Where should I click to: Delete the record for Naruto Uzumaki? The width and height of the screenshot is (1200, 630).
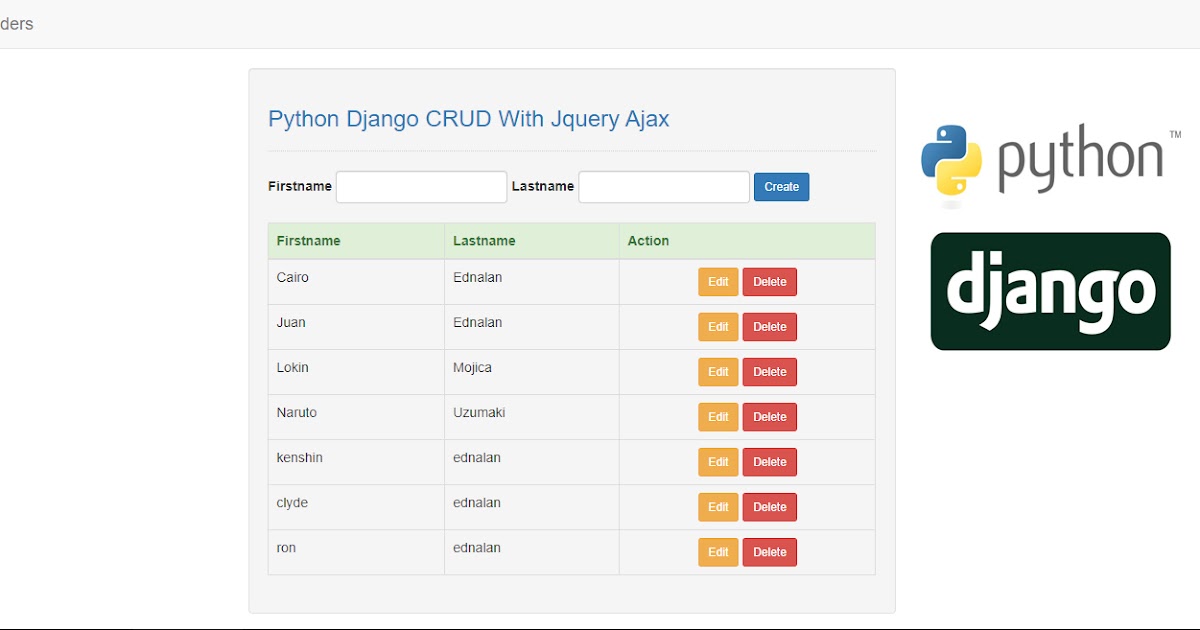[x=769, y=416]
